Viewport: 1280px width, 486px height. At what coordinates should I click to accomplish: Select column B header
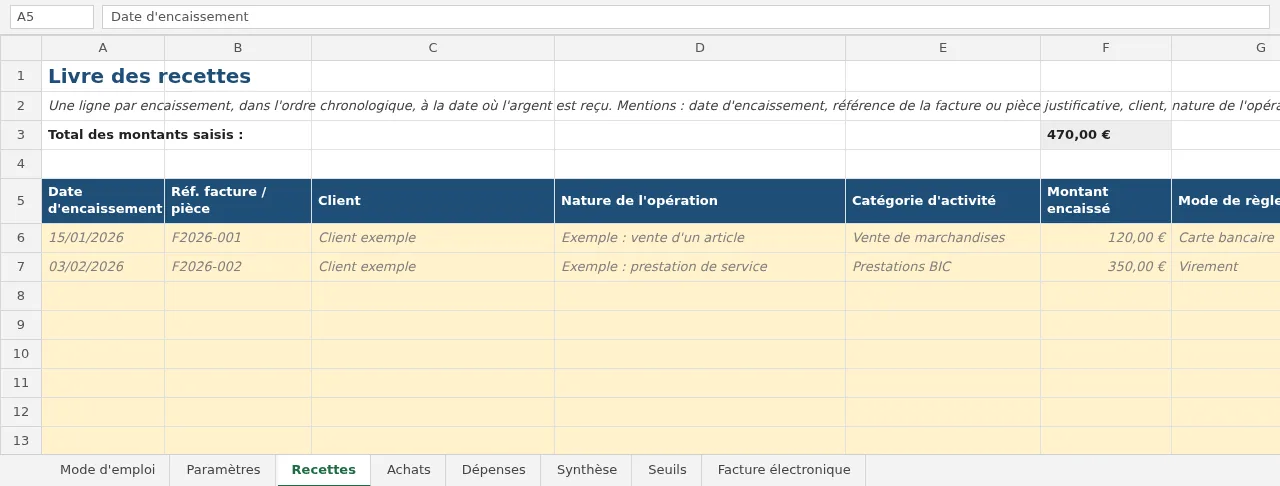pyautogui.click(x=238, y=48)
